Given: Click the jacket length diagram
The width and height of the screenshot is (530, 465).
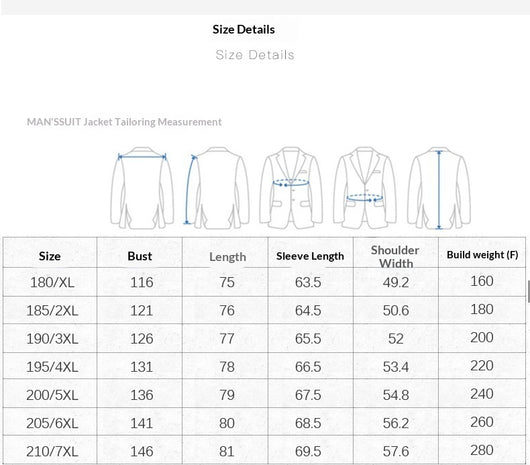Looking at the screenshot, I should (x=439, y=188).
